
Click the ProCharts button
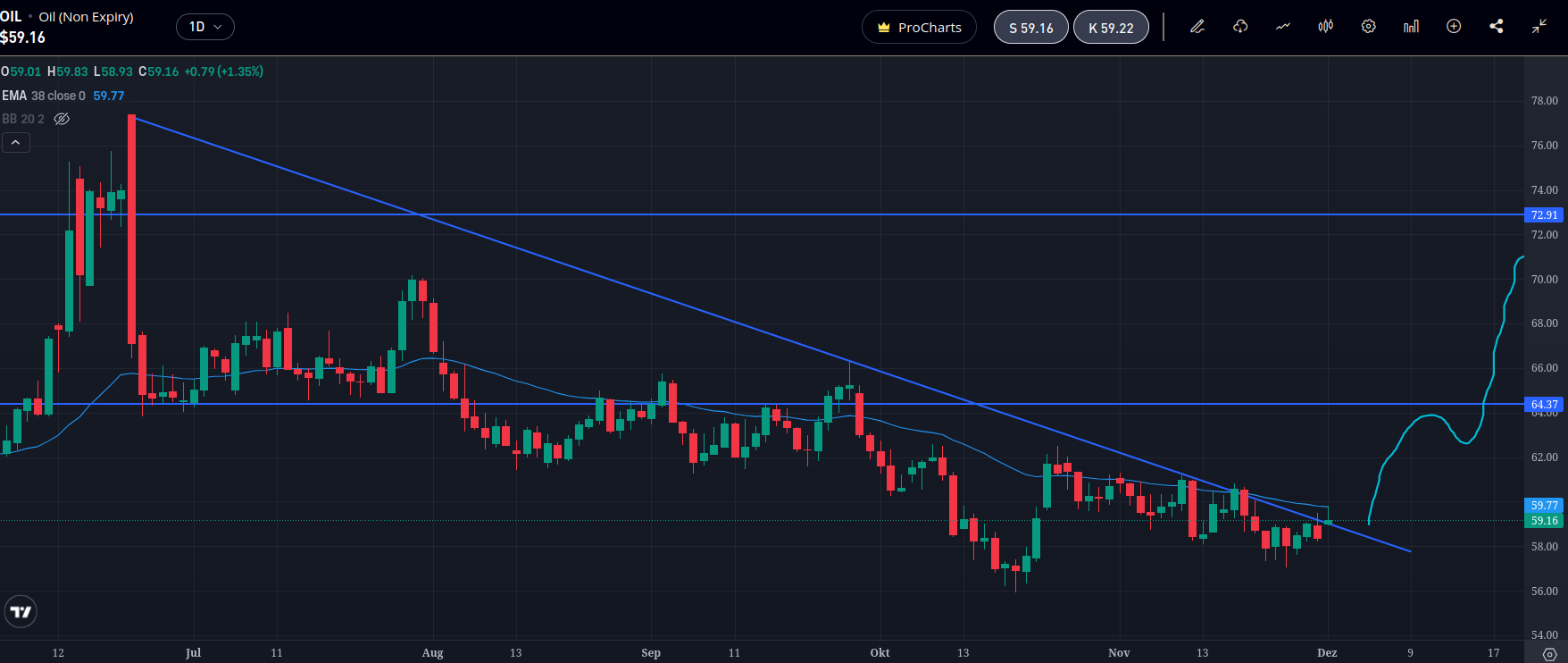[x=919, y=27]
